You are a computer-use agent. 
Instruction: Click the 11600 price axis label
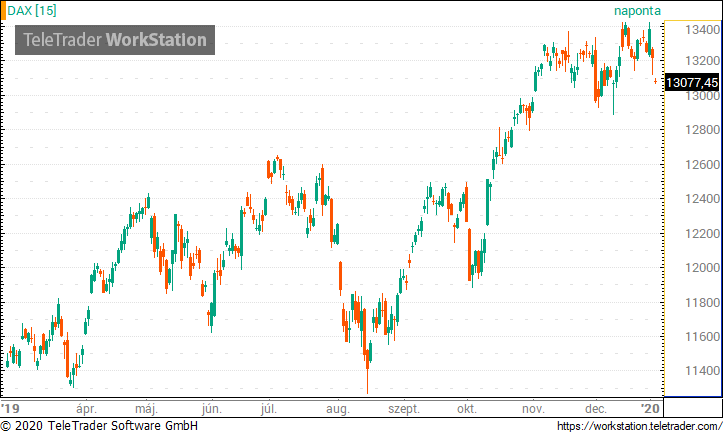pyautogui.click(x=702, y=337)
